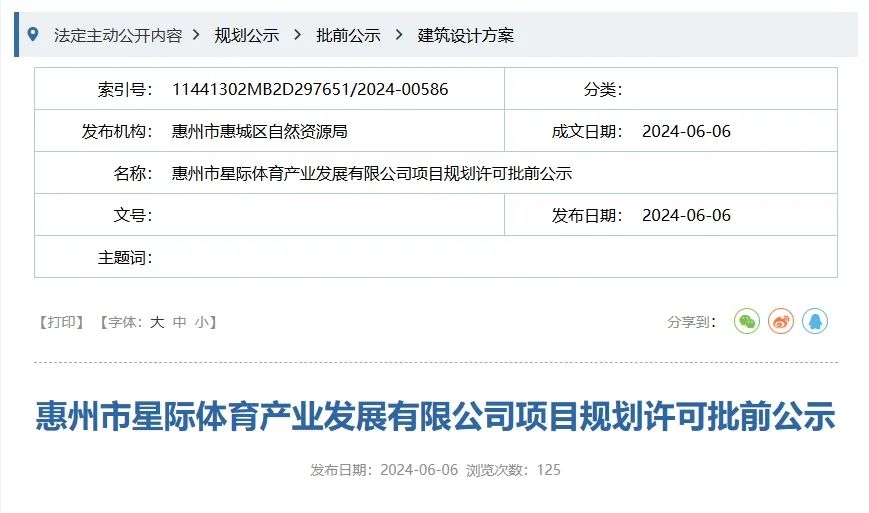Set font size to 中

[180, 322]
